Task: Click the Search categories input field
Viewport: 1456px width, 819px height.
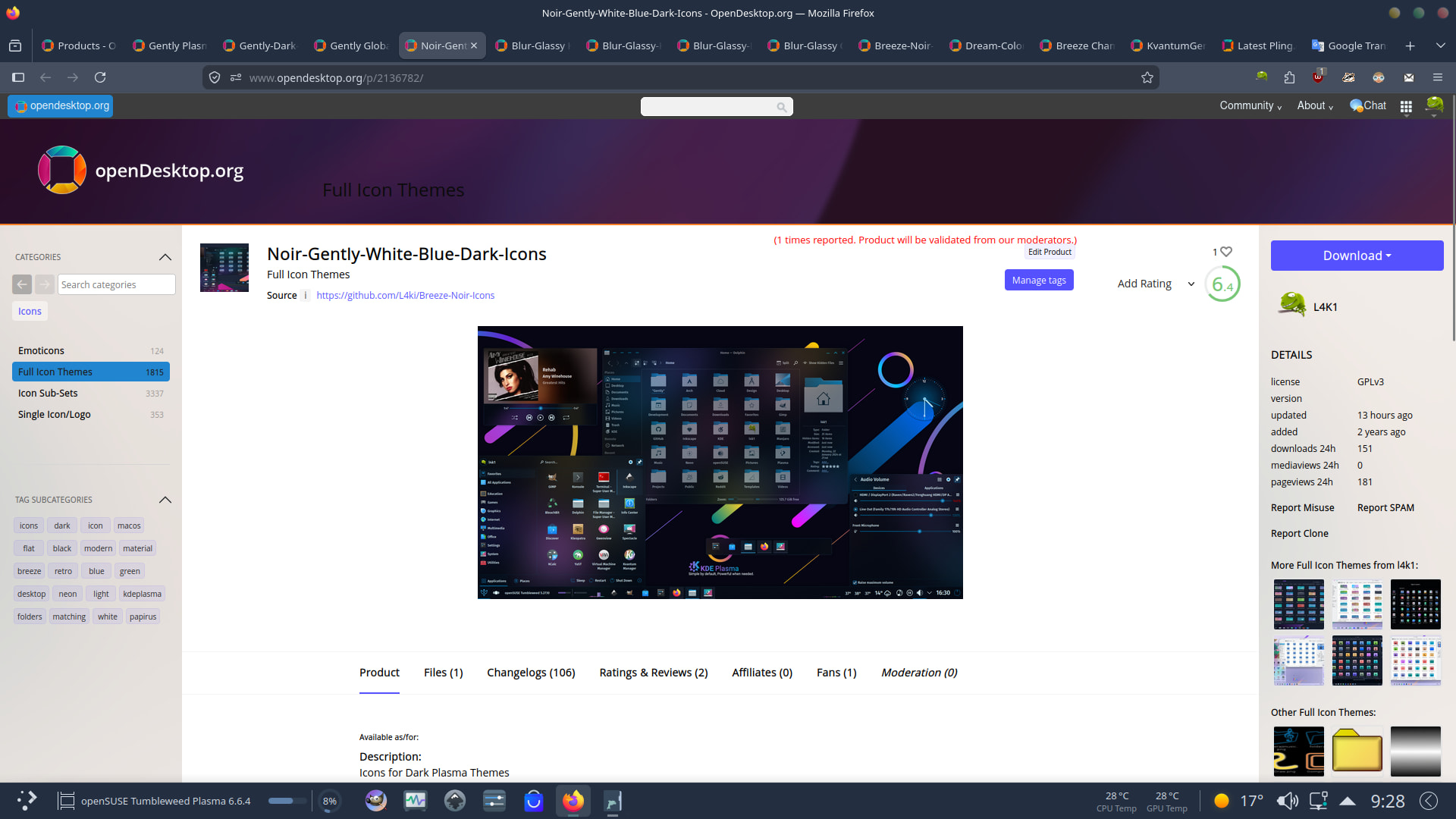Action: (x=116, y=284)
